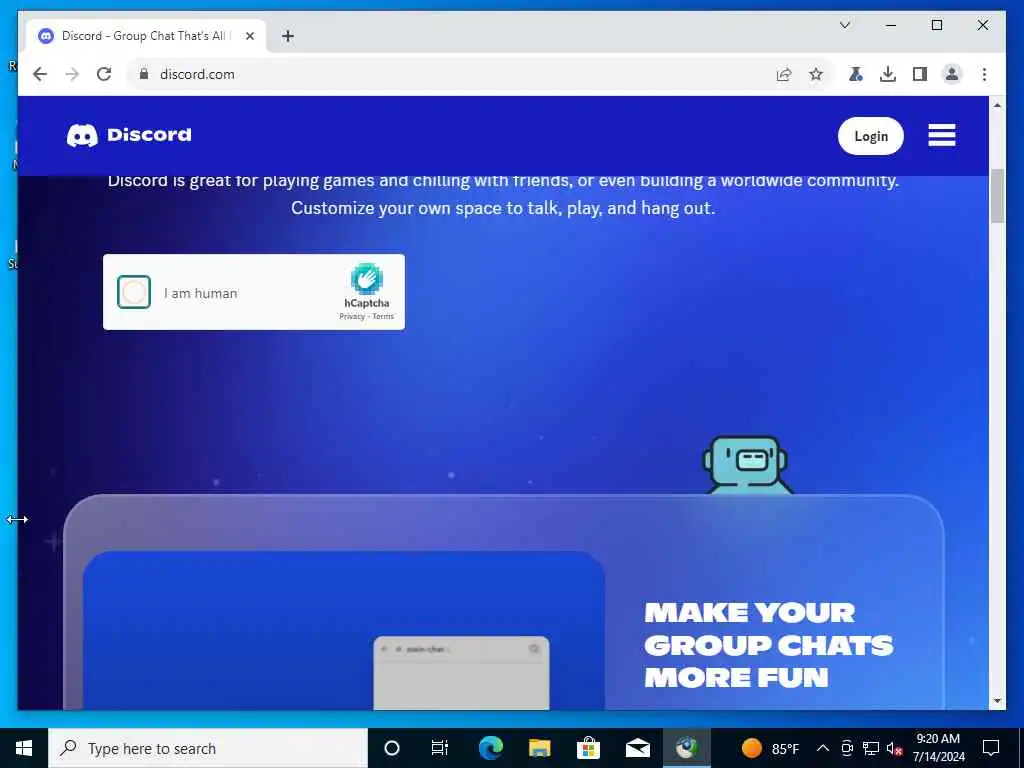Check the "I am human" hCaptcha checkbox
Image resolution: width=1024 pixels, height=768 pixels.
pos(134,292)
